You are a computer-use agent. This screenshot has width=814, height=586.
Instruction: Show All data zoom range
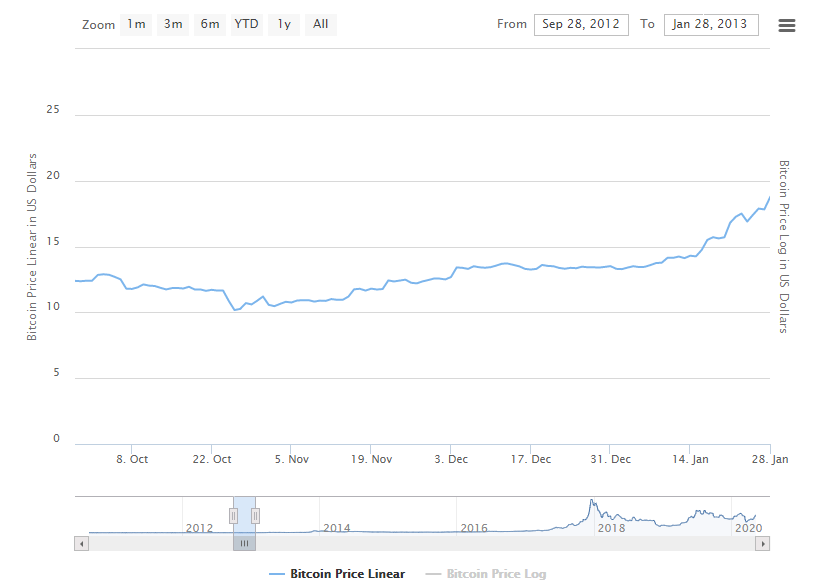pyautogui.click(x=320, y=24)
